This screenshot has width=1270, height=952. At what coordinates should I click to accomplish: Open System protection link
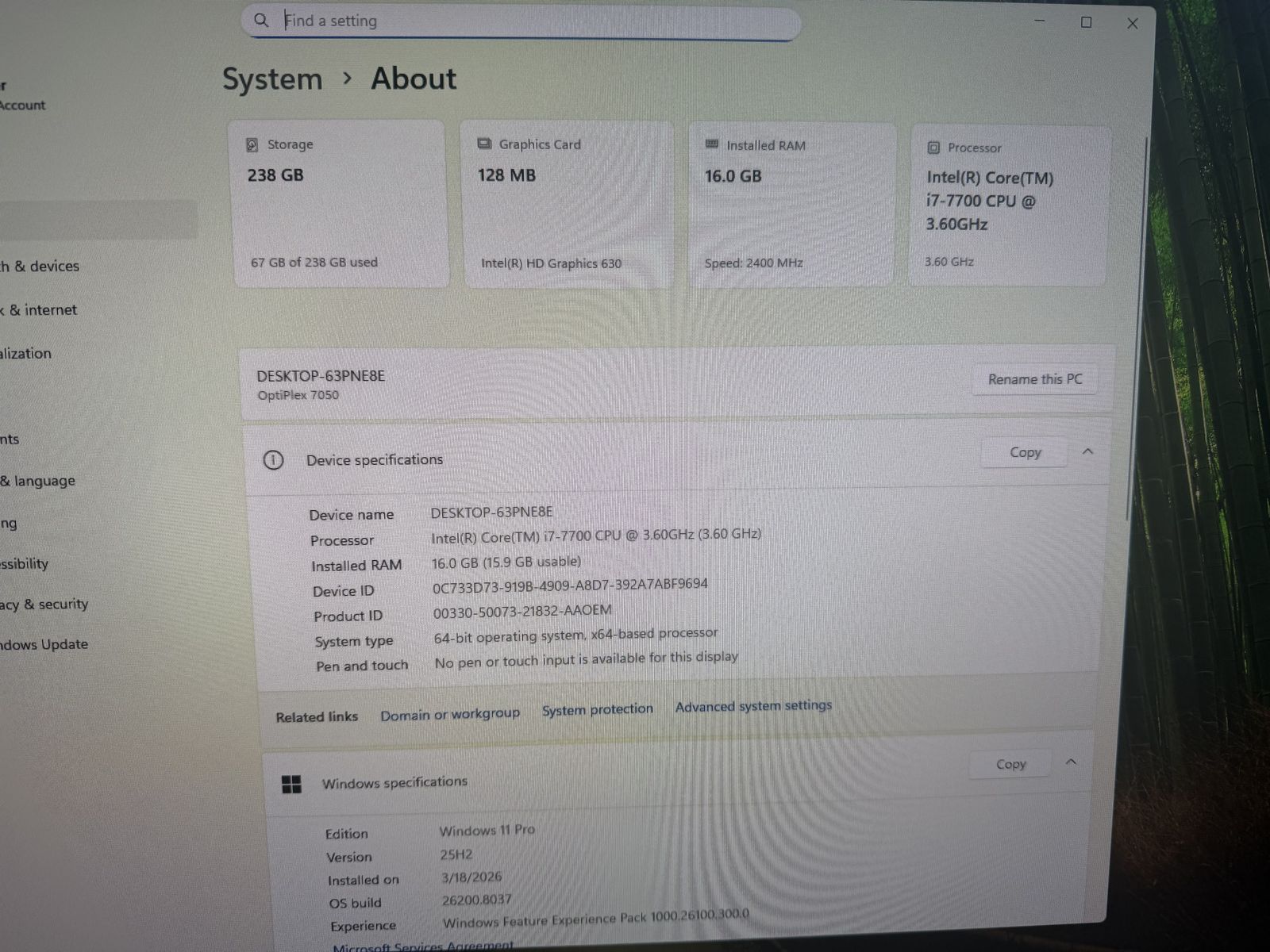tap(597, 710)
